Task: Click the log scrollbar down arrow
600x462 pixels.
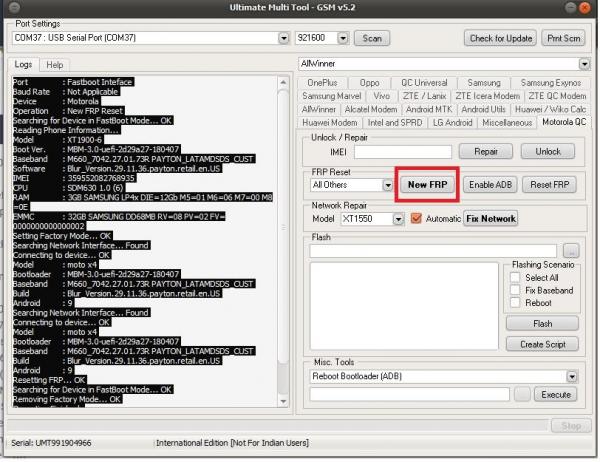Action: pos(283,402)
